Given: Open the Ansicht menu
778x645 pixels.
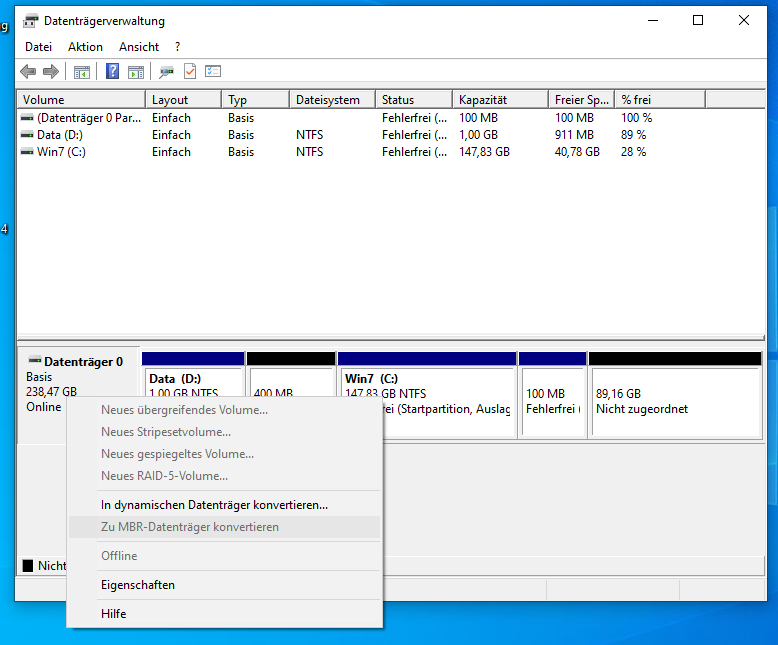Looking at the screenshot, I should (x=139, y=47).
